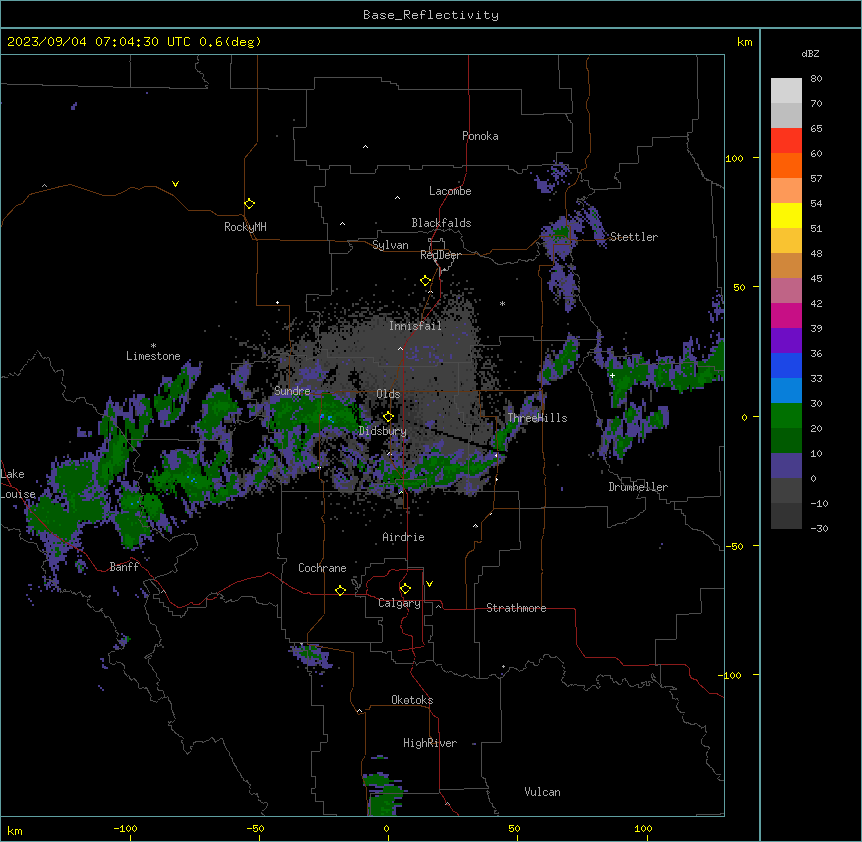862x842 pixels.
Task: Pick the orange 57-60 dBZ legend swatch
Action: 786,165
